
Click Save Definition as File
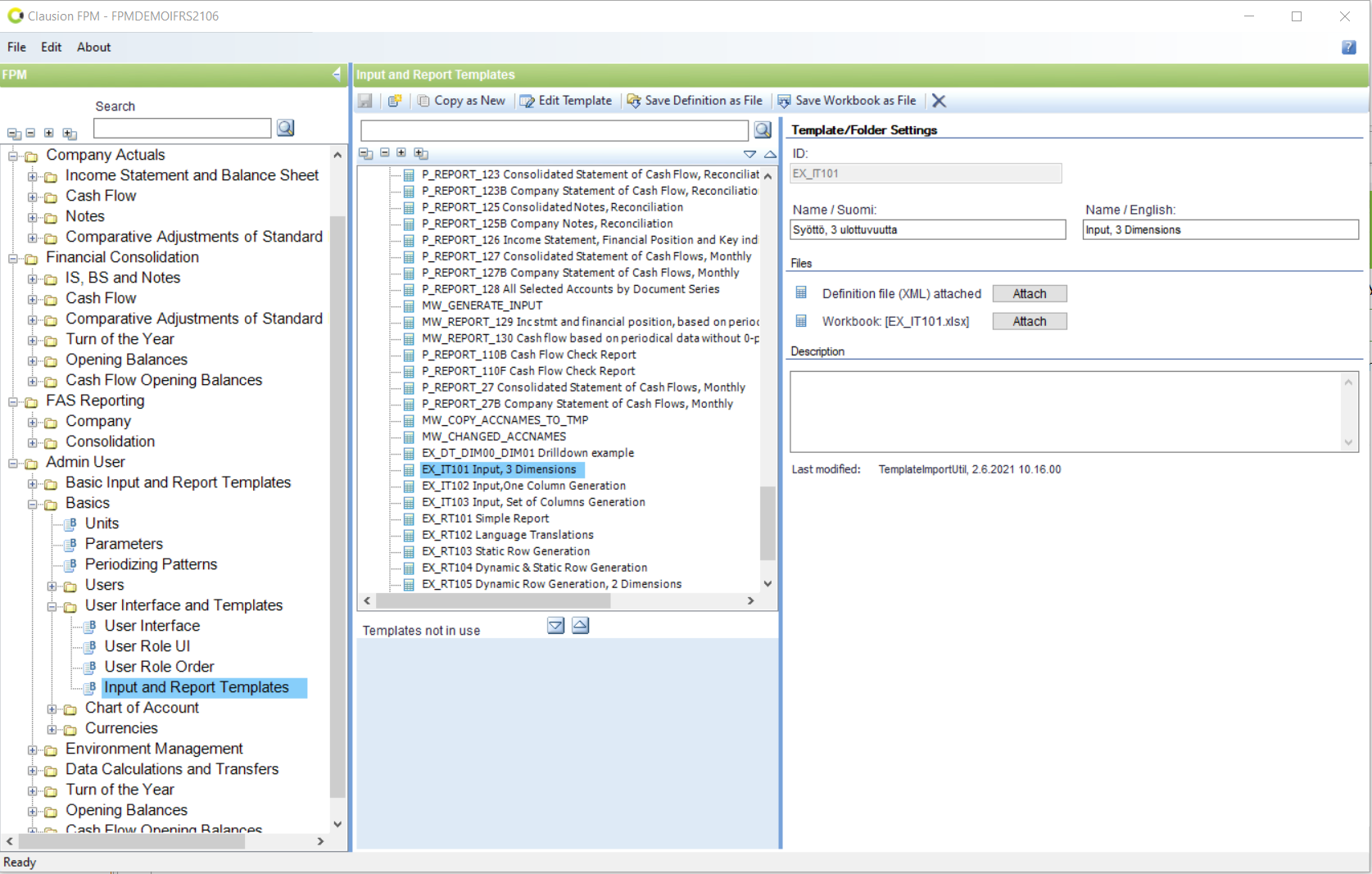point(695,101)
